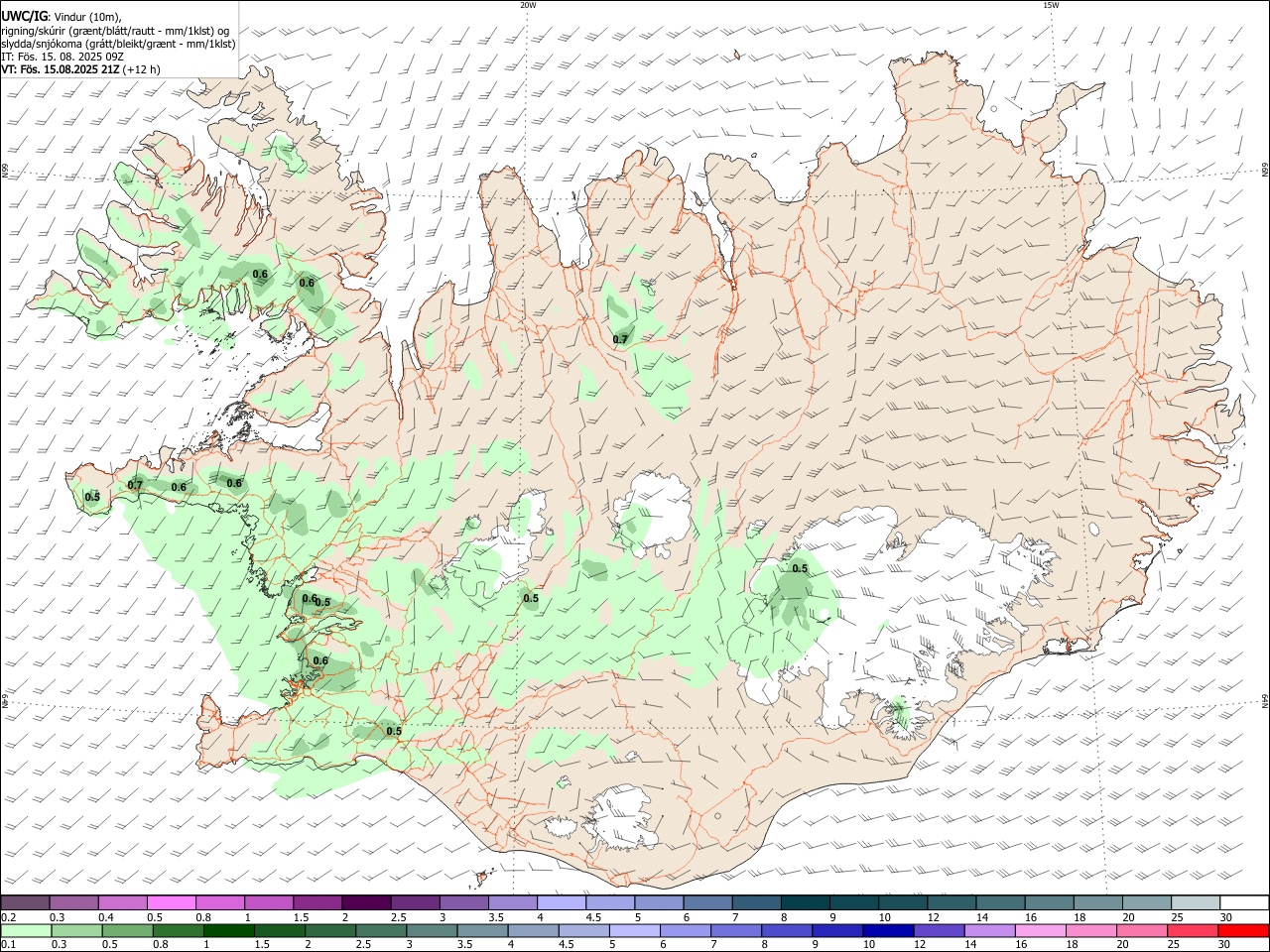Pick the lower-row red swatch labeled 25
The height and width of the screenshot is (952, 1270).
point(1191,930)
